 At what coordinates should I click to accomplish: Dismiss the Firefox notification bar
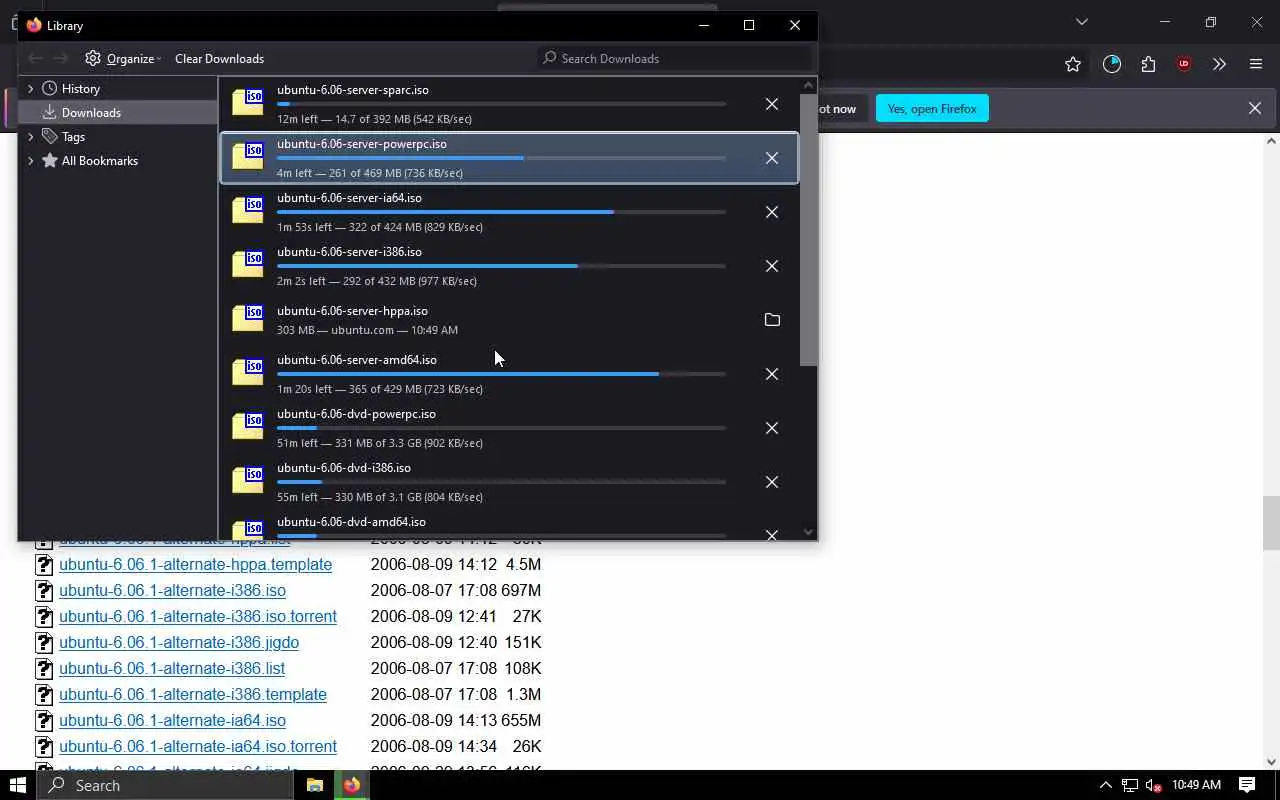pyautogui.click(x=1255, y=108)
